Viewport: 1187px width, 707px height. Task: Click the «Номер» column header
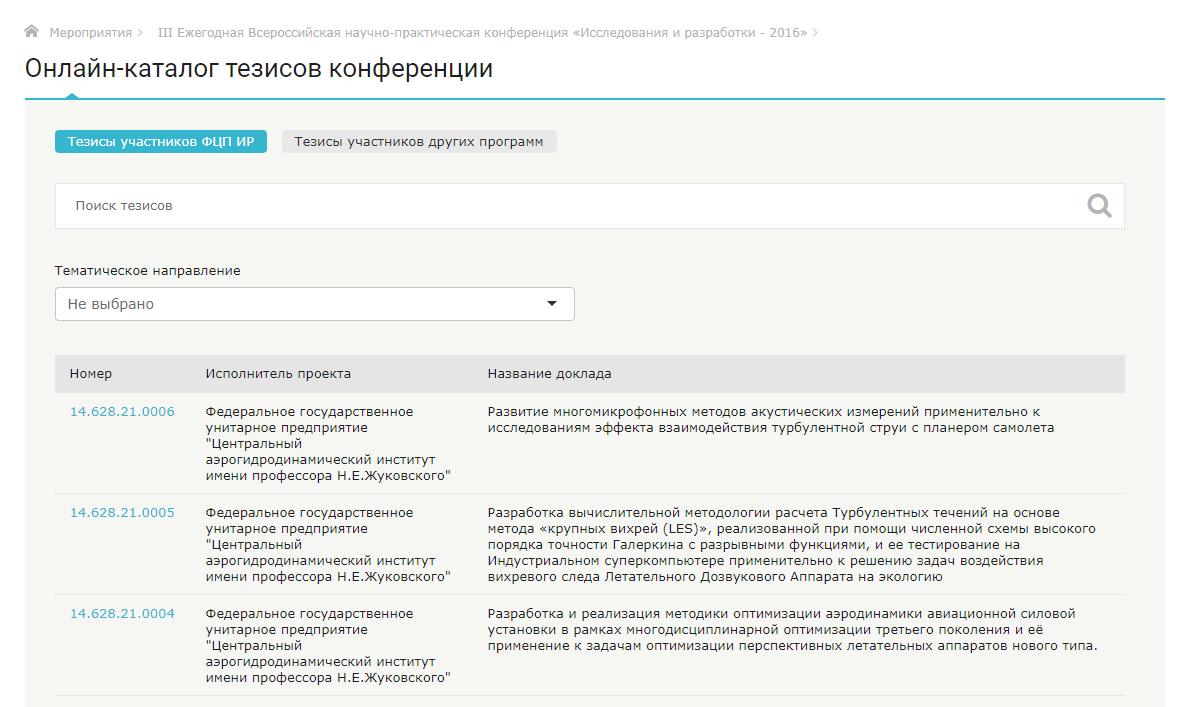pos(91,374)
